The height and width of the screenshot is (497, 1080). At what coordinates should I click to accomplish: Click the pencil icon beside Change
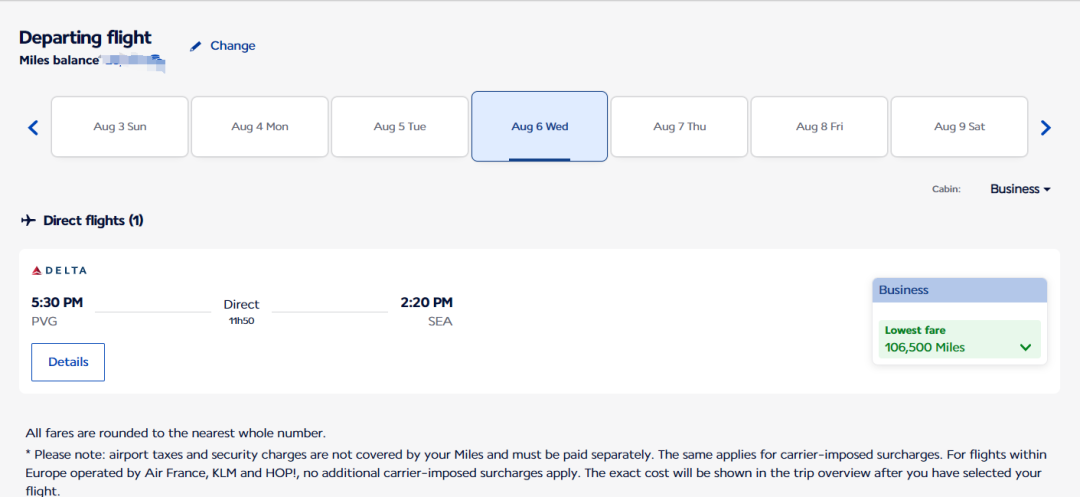click(x=196, y=46)
